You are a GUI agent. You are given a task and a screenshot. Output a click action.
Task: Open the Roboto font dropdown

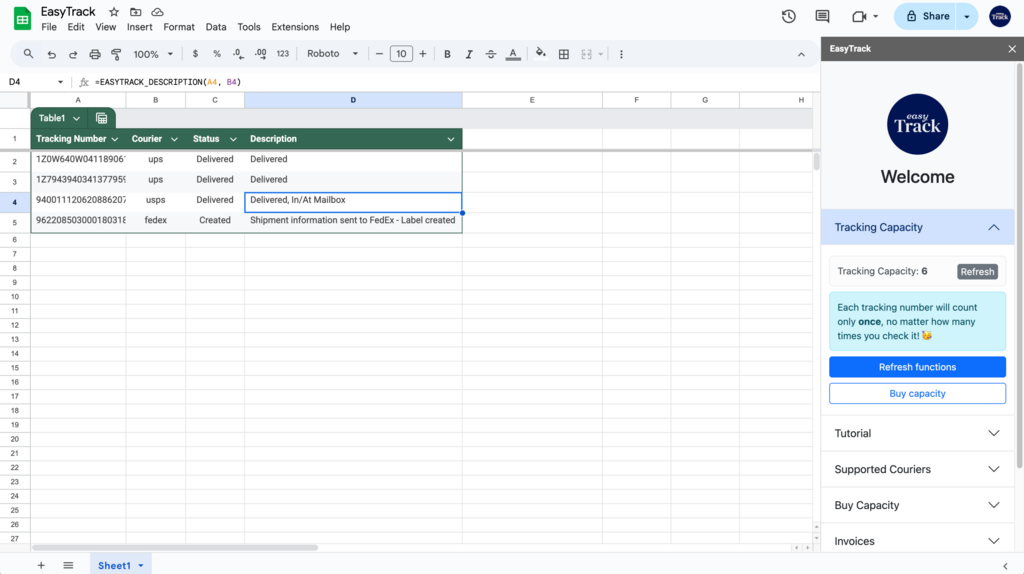tap(332, 54)
